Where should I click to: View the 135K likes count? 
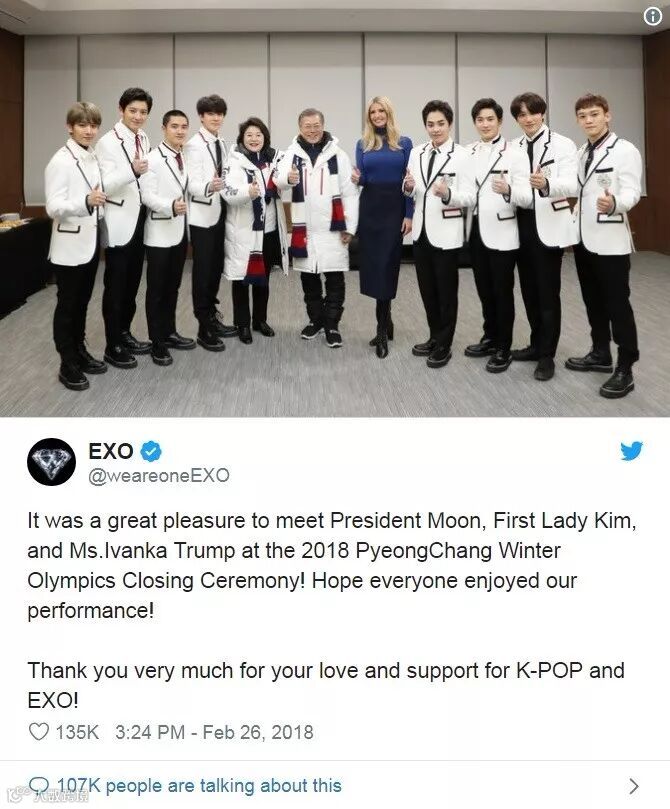(77, 732)
